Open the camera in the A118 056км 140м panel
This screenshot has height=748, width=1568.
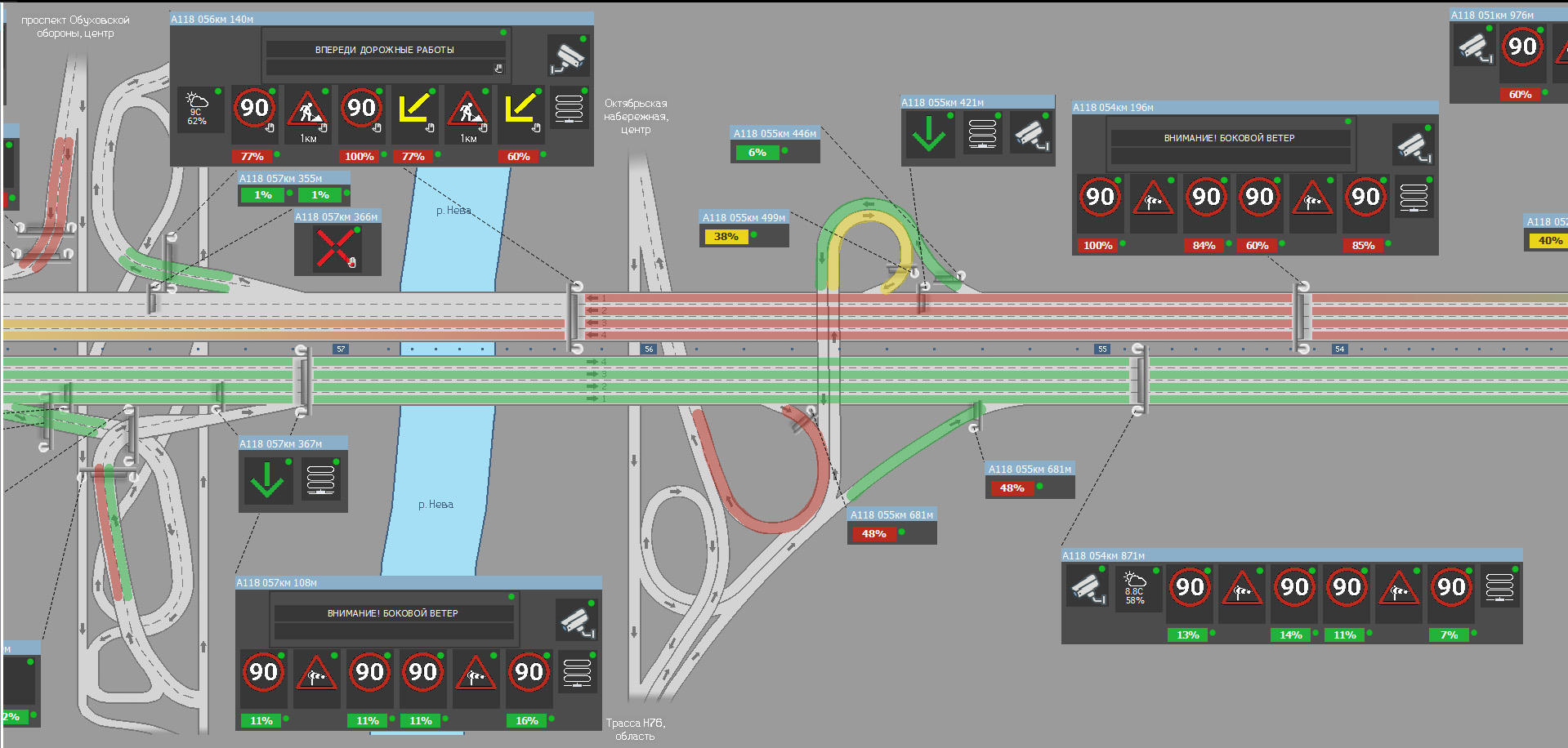click(x=568, y=56)
